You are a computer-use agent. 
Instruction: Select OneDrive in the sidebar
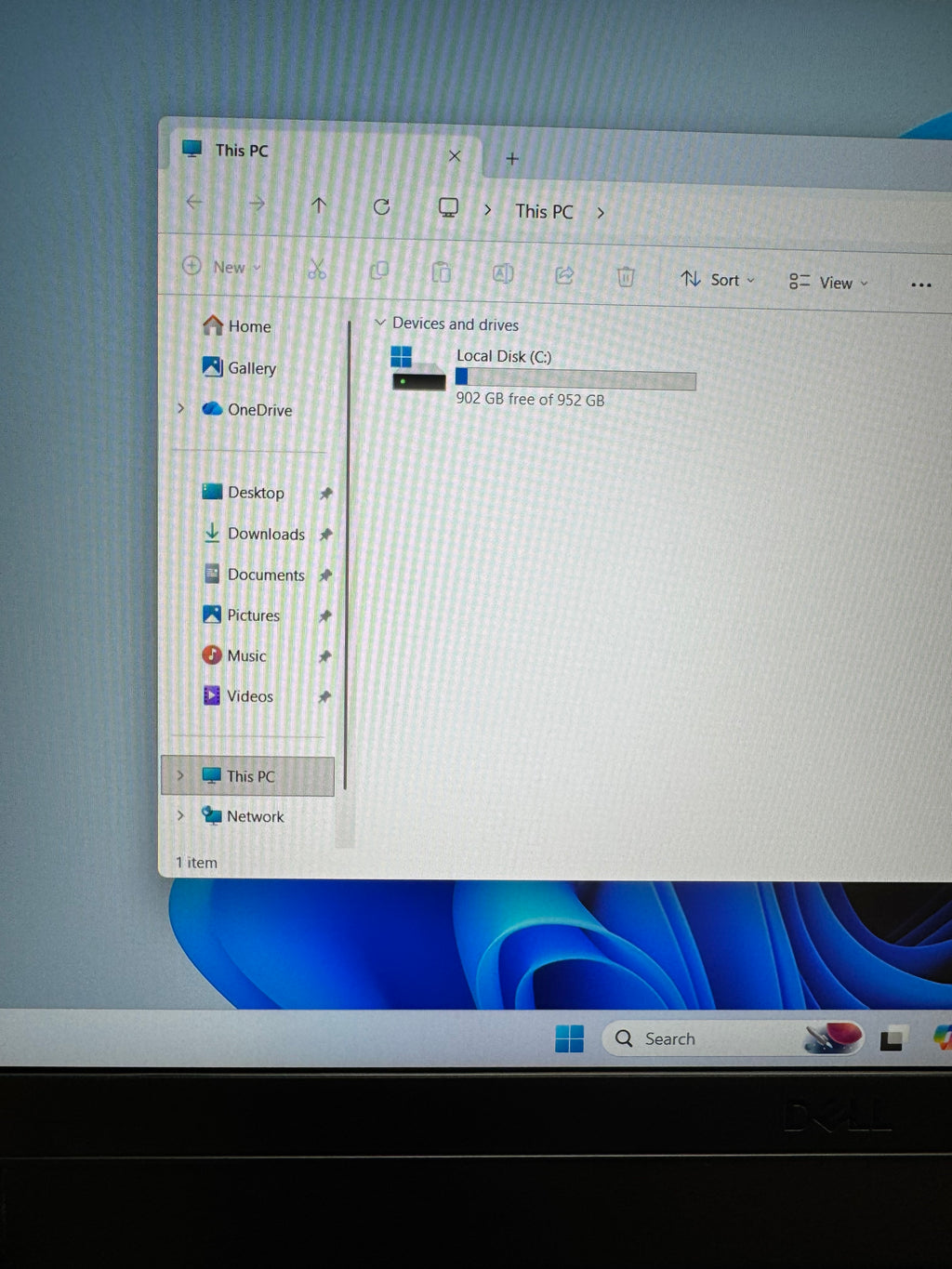pos(247,409)
